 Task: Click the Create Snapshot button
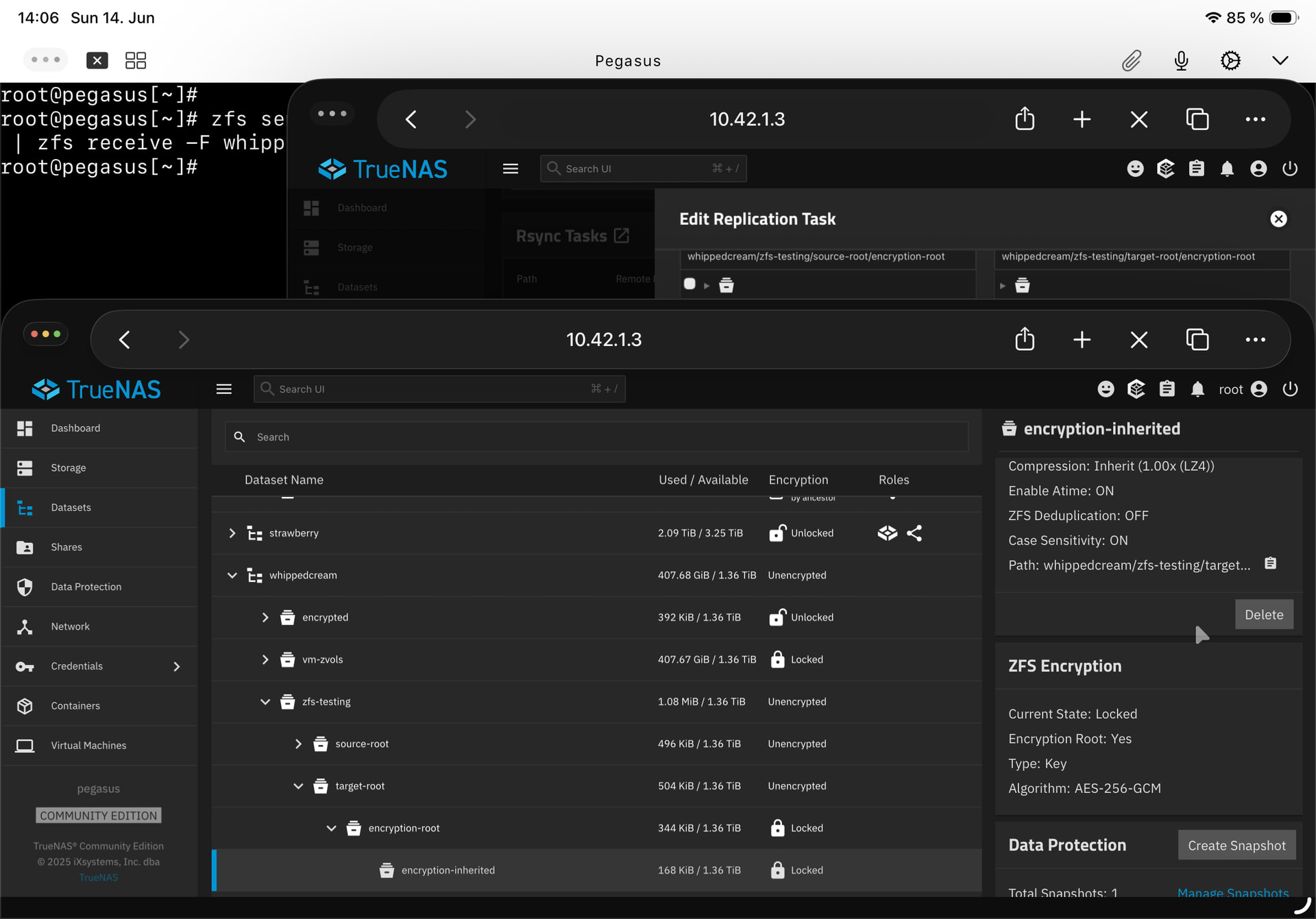[1236, 845]
